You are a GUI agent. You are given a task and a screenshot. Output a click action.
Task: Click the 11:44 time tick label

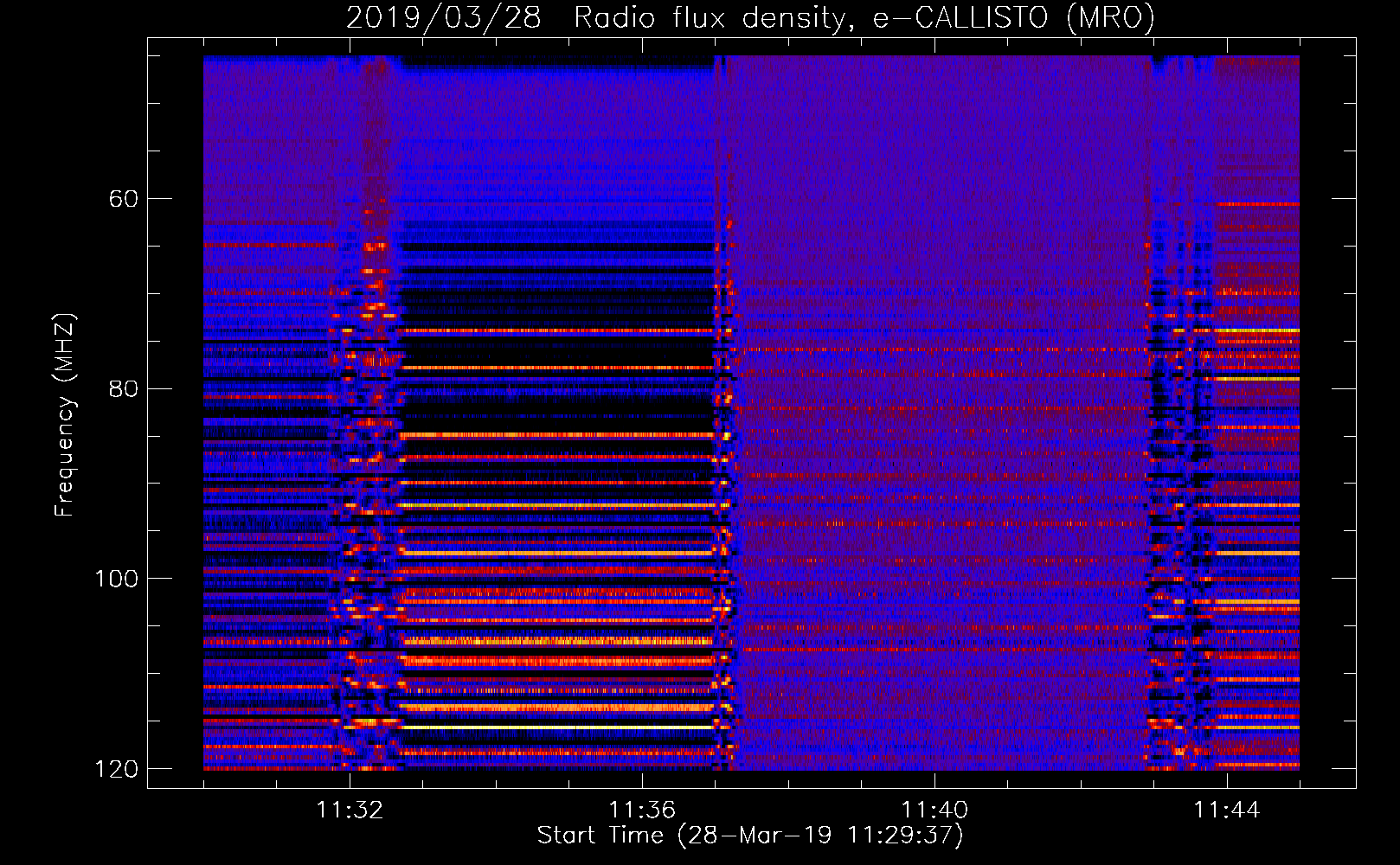(x=1227, y=811)
